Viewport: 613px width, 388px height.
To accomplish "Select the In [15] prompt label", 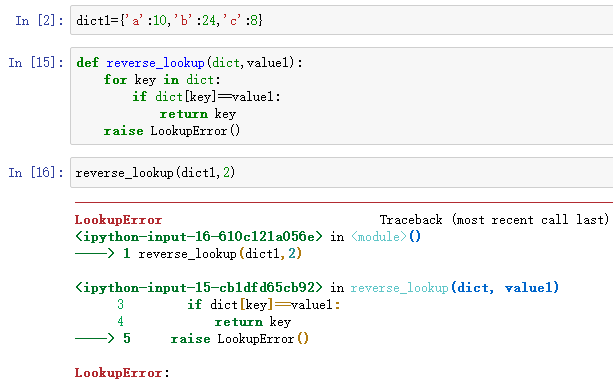I will point(36,62).
